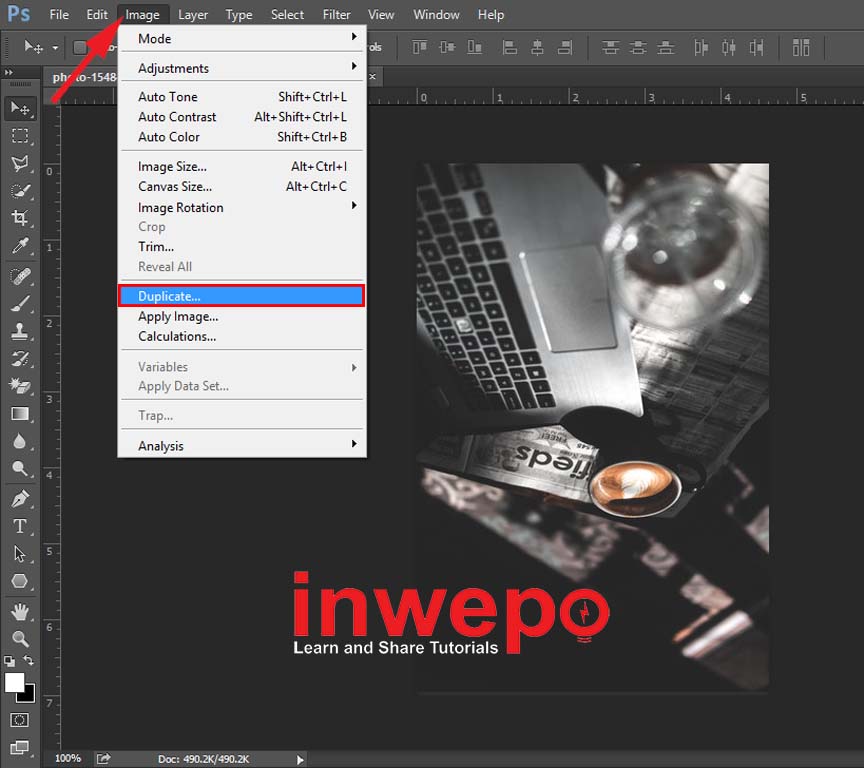Toggle the Auto-Select checkbox in options bar

(x=80, y=47)
